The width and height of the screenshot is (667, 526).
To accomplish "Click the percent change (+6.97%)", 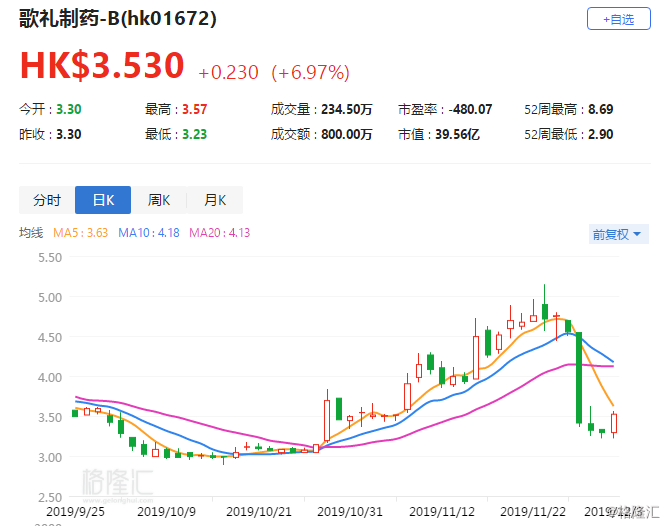I will pos(311,72).
